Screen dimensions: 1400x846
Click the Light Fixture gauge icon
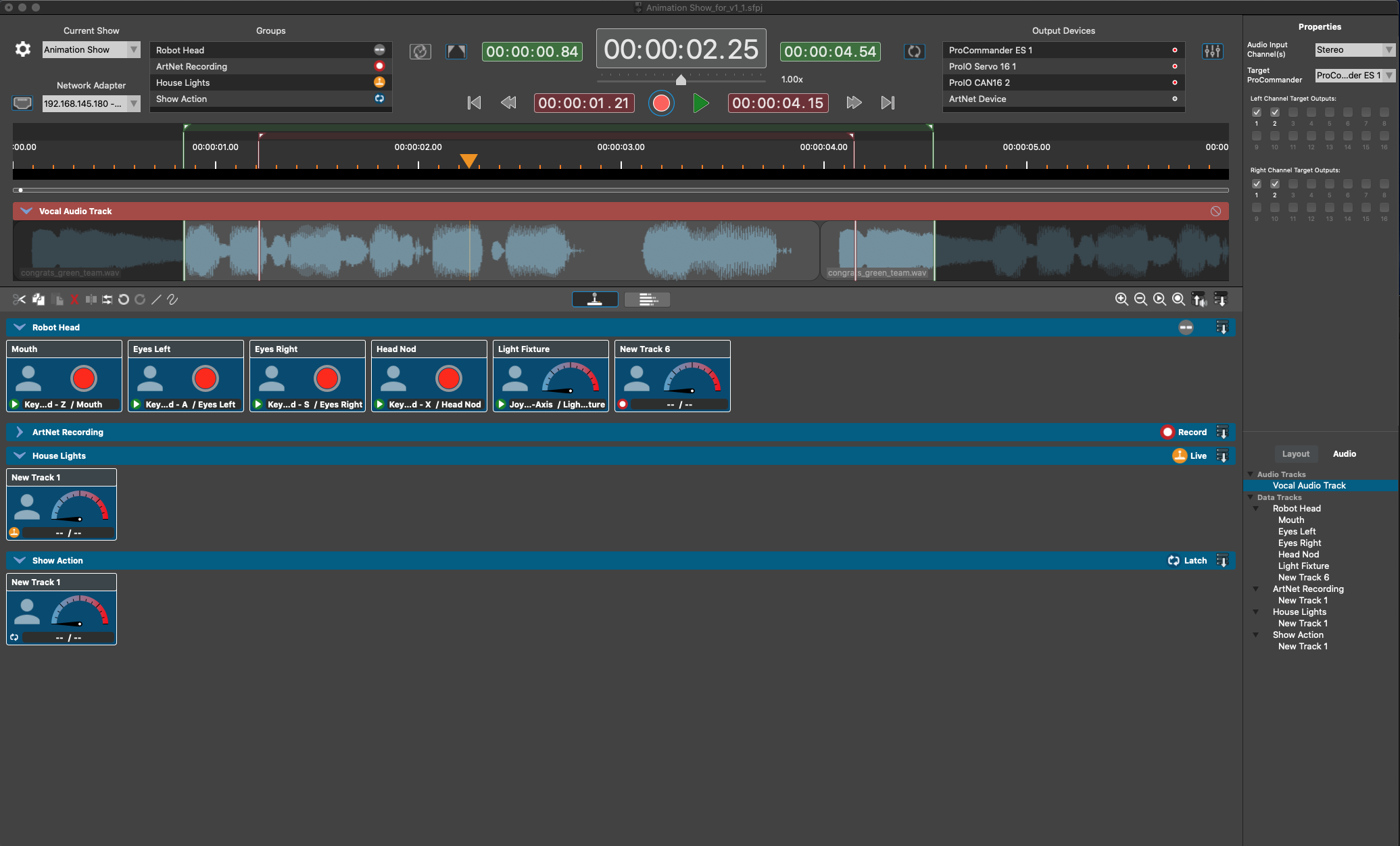(571, 378)
